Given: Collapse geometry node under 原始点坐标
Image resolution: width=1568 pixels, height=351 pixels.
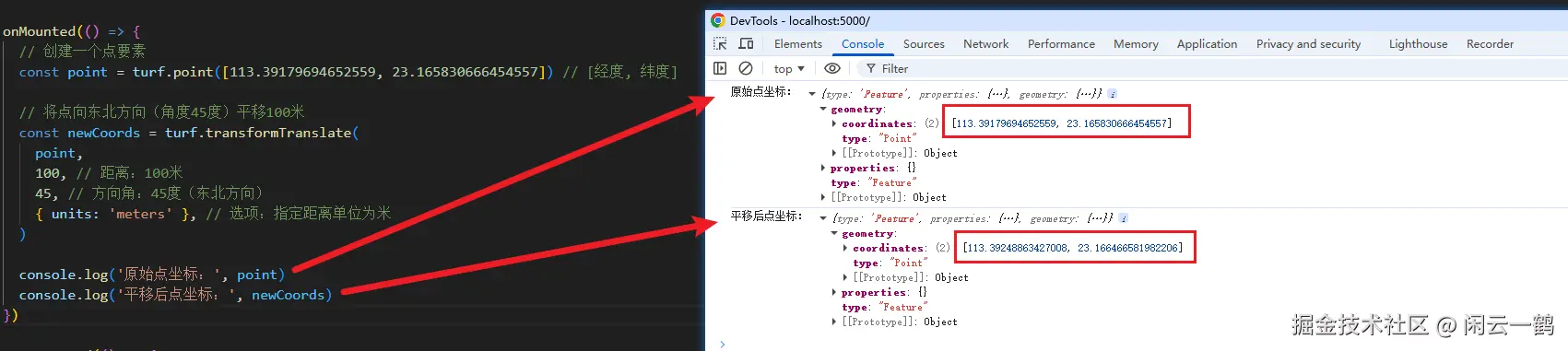Looking at the screenshot, I should pos(823,109).
